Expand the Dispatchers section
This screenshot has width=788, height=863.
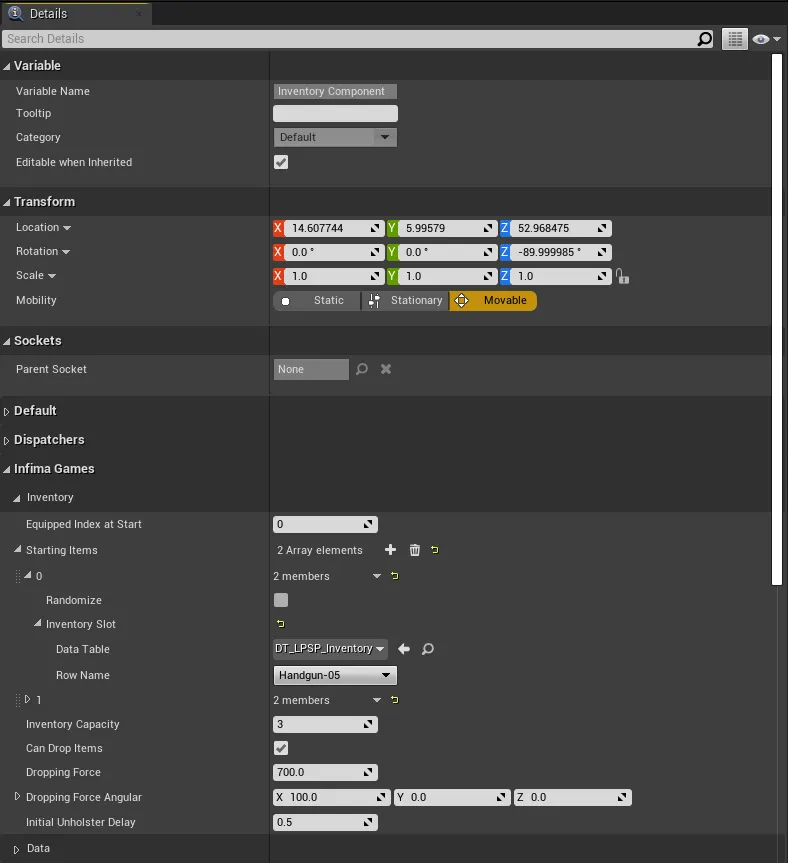(x=49, y=440)
